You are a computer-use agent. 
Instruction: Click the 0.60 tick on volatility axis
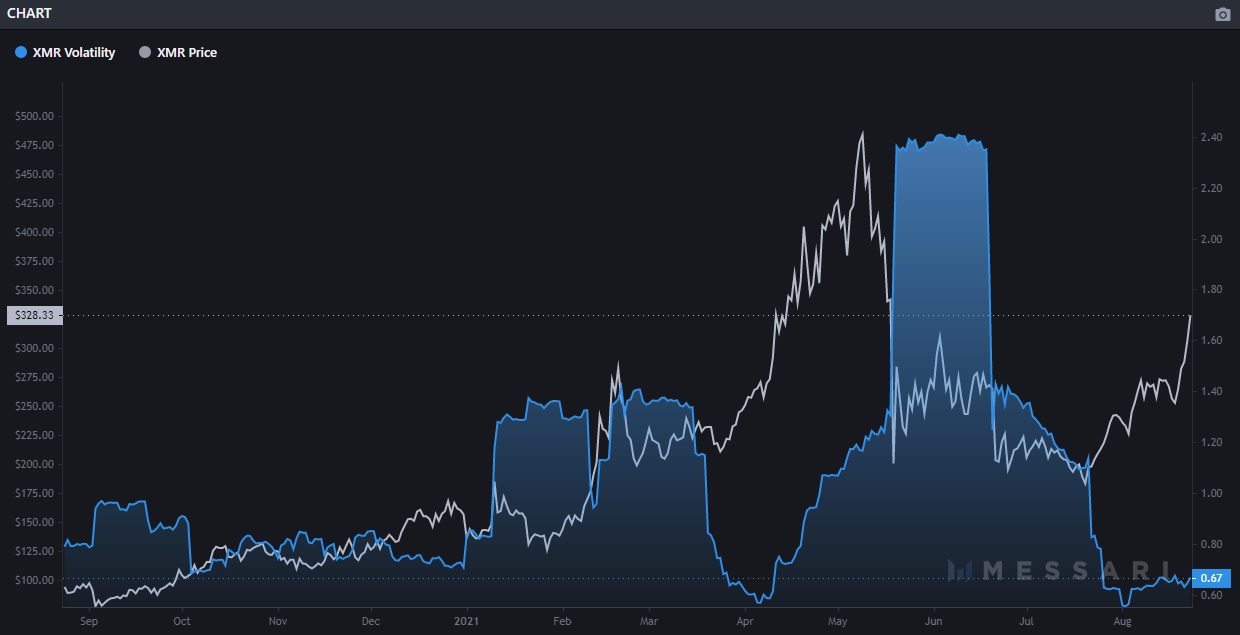tap(1211, 596)
